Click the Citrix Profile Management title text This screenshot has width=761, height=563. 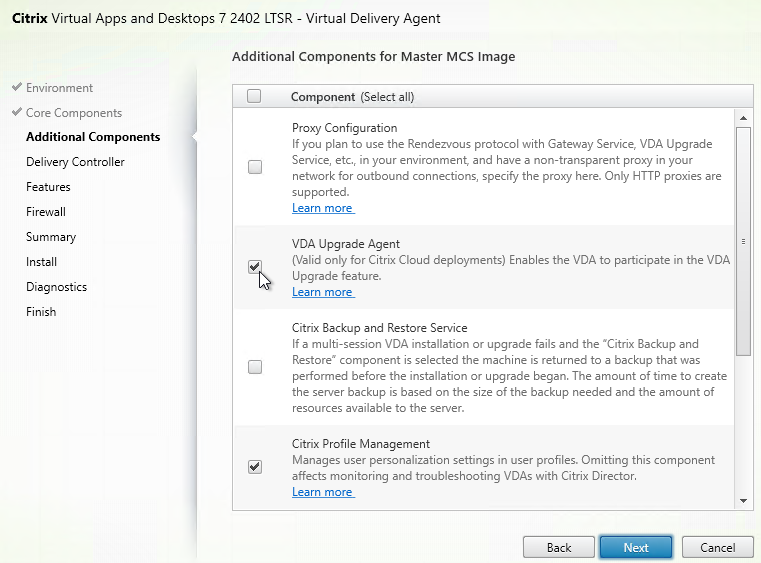pos(361,444)
